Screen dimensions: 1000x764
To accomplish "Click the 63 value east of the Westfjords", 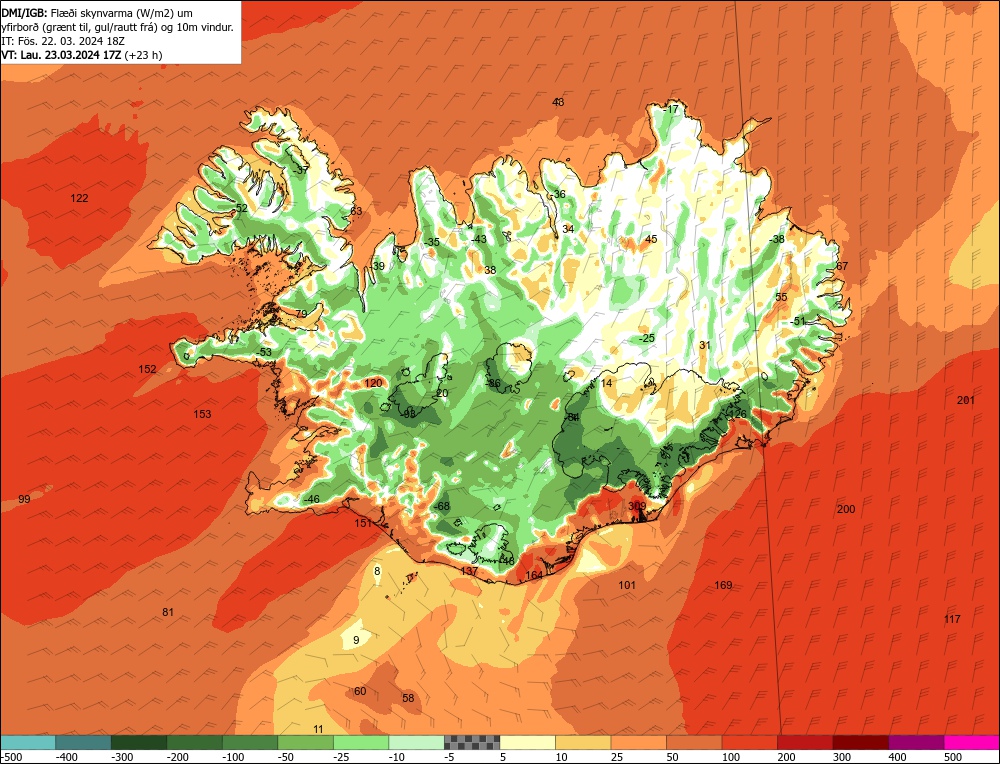I will (356, 211).
